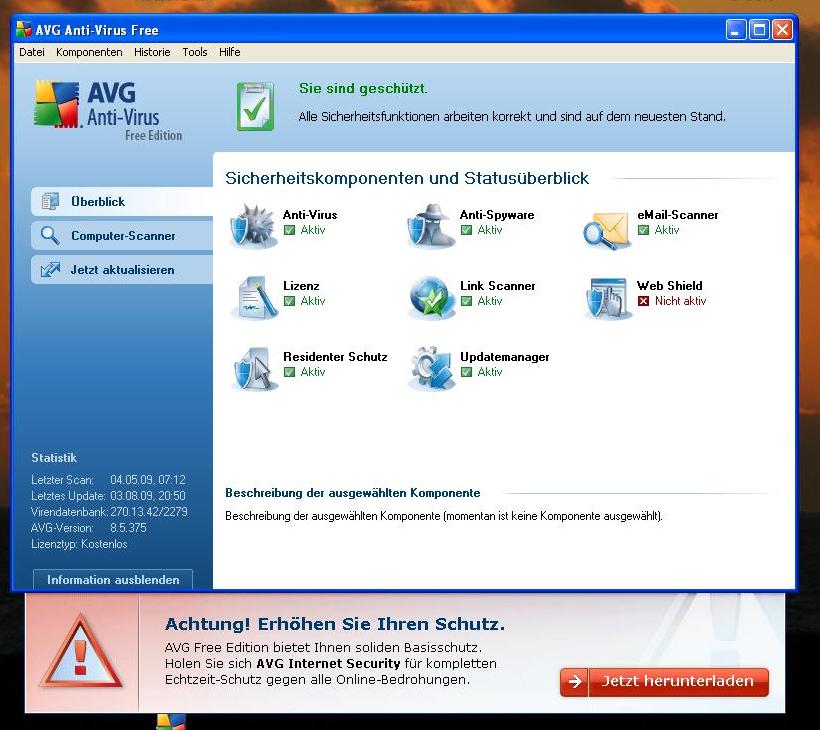Viewport: 820px width, 730px height.
Task: Click the Aktiv checkmark under Updatemanager
Action: (466, 372)
